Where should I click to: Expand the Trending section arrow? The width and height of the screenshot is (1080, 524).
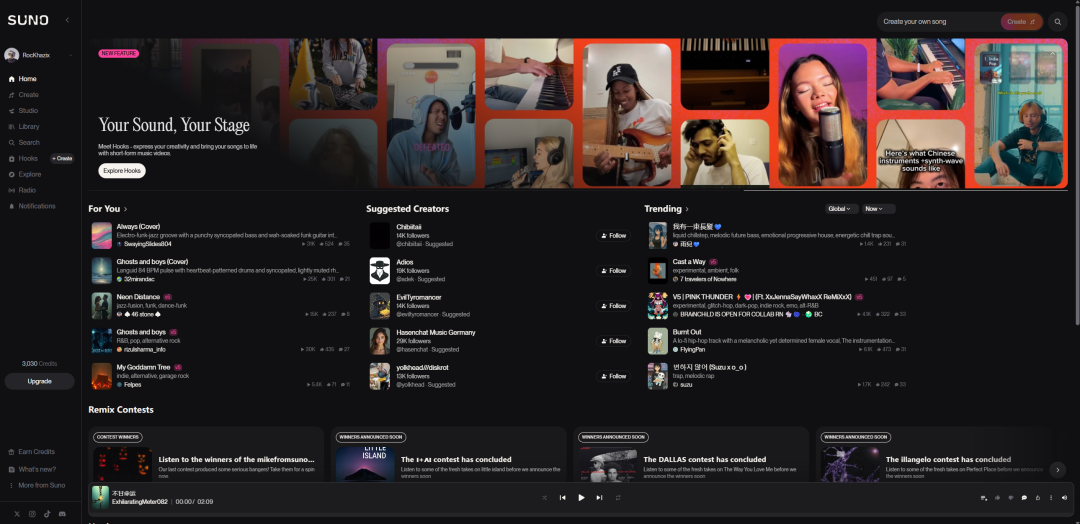tap(687, 209)
